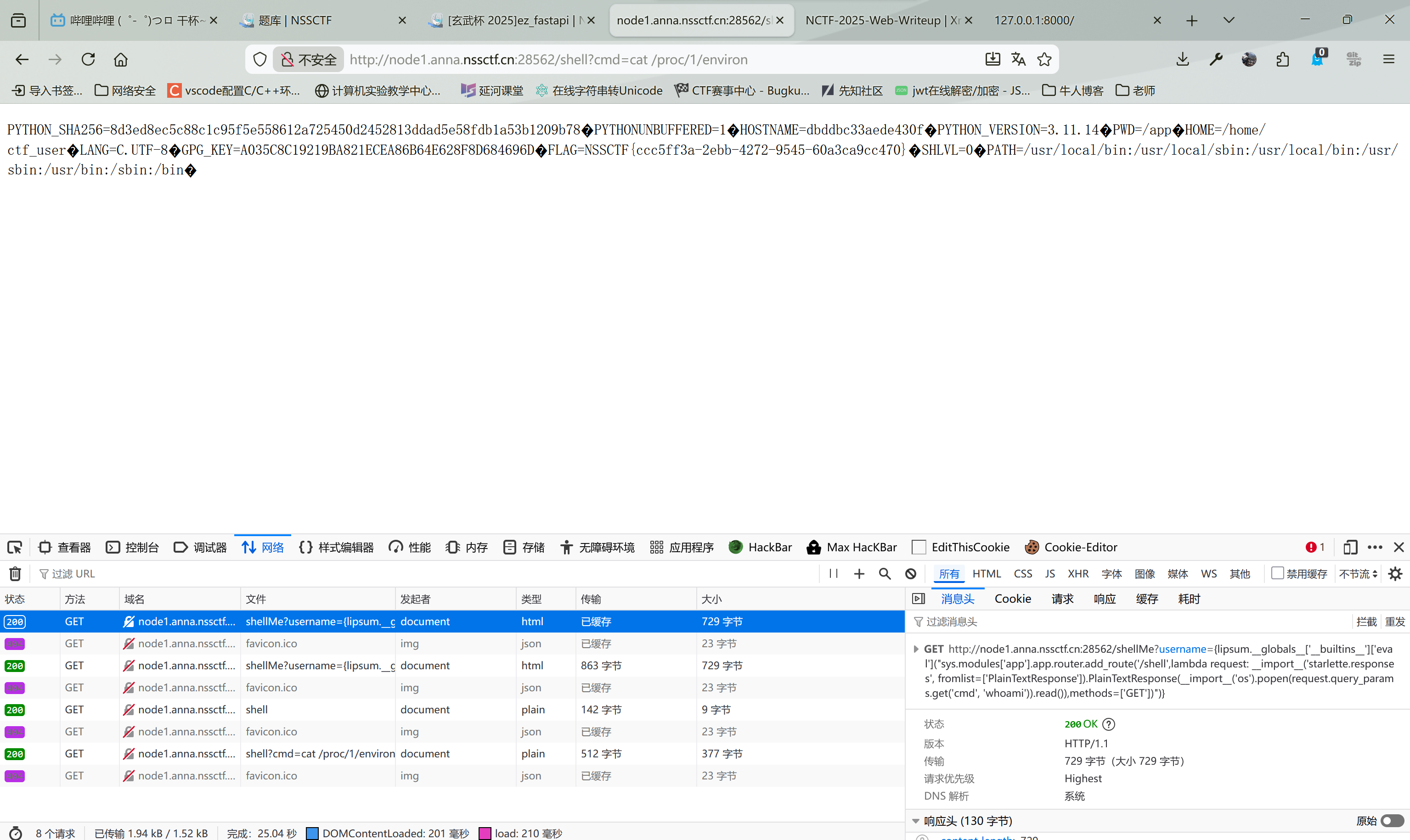This screenshot has height=840, width=1410.
Task: Expand the GET request URL disclosure triangle
Action: (916, 649)
